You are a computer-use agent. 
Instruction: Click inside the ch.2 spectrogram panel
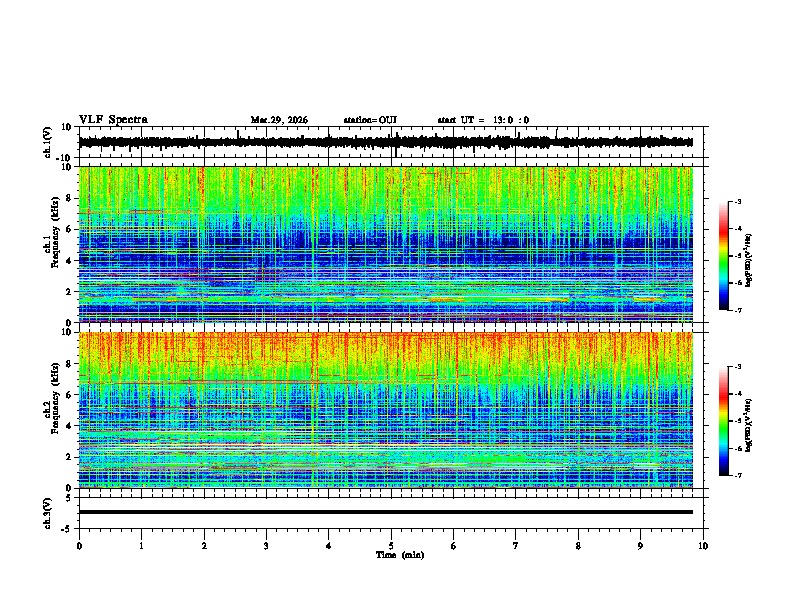coord(385,410)
